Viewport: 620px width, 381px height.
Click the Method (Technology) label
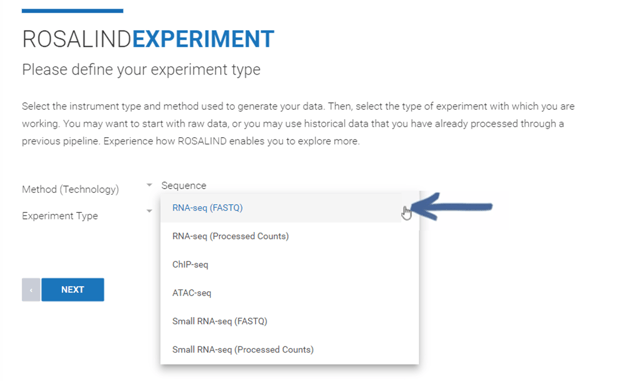(x=70, y=189)
